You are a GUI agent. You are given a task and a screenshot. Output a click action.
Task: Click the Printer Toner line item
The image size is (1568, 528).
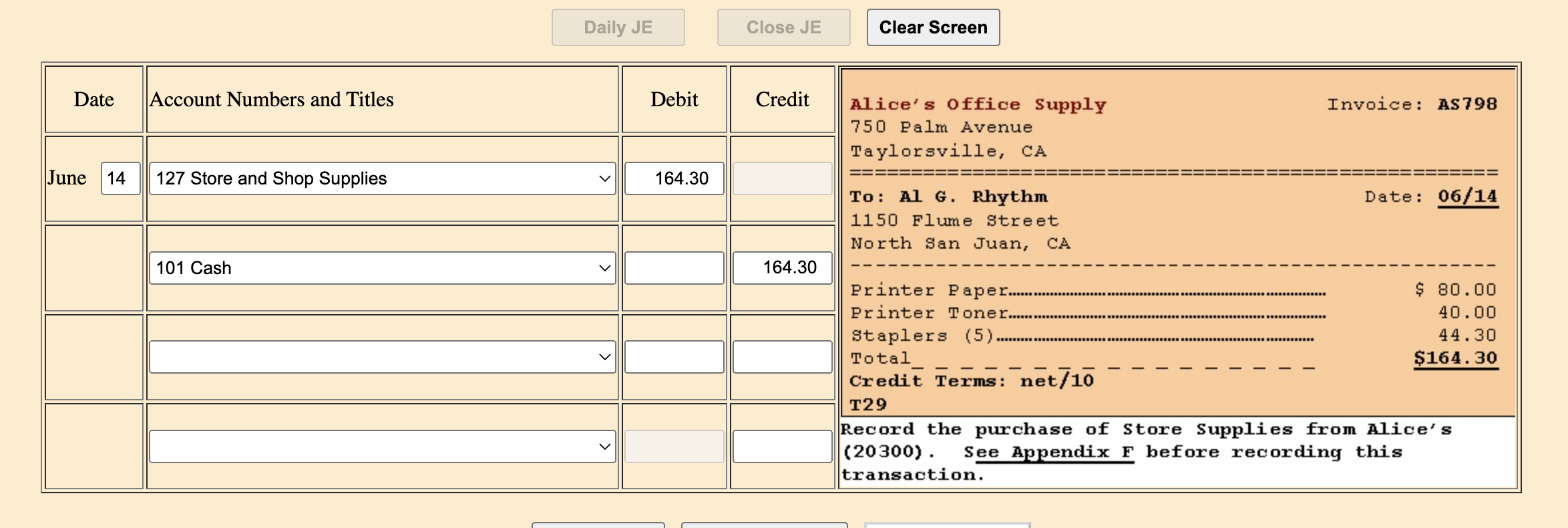pyautogui.click(x=1173, y=313)
